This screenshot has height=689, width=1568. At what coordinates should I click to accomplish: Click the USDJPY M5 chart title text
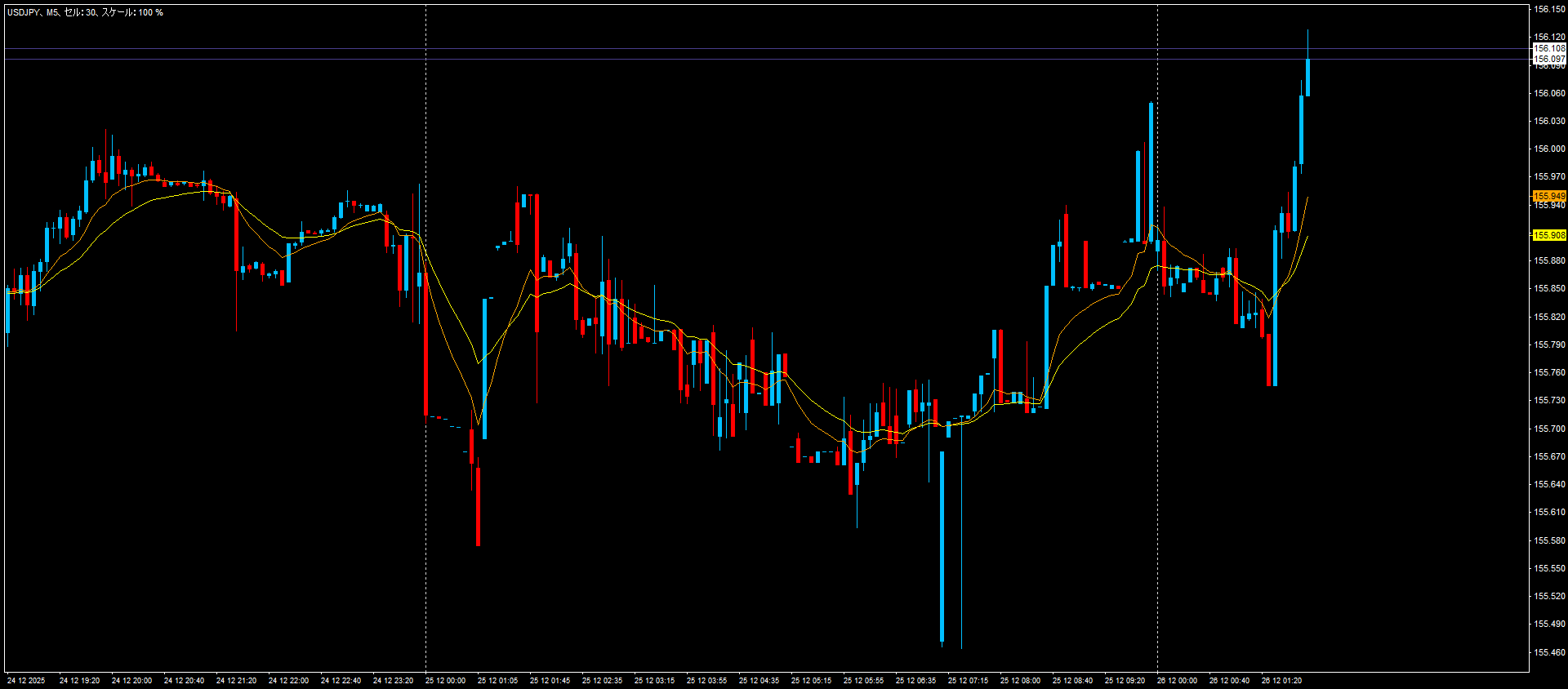coord(85,12)
